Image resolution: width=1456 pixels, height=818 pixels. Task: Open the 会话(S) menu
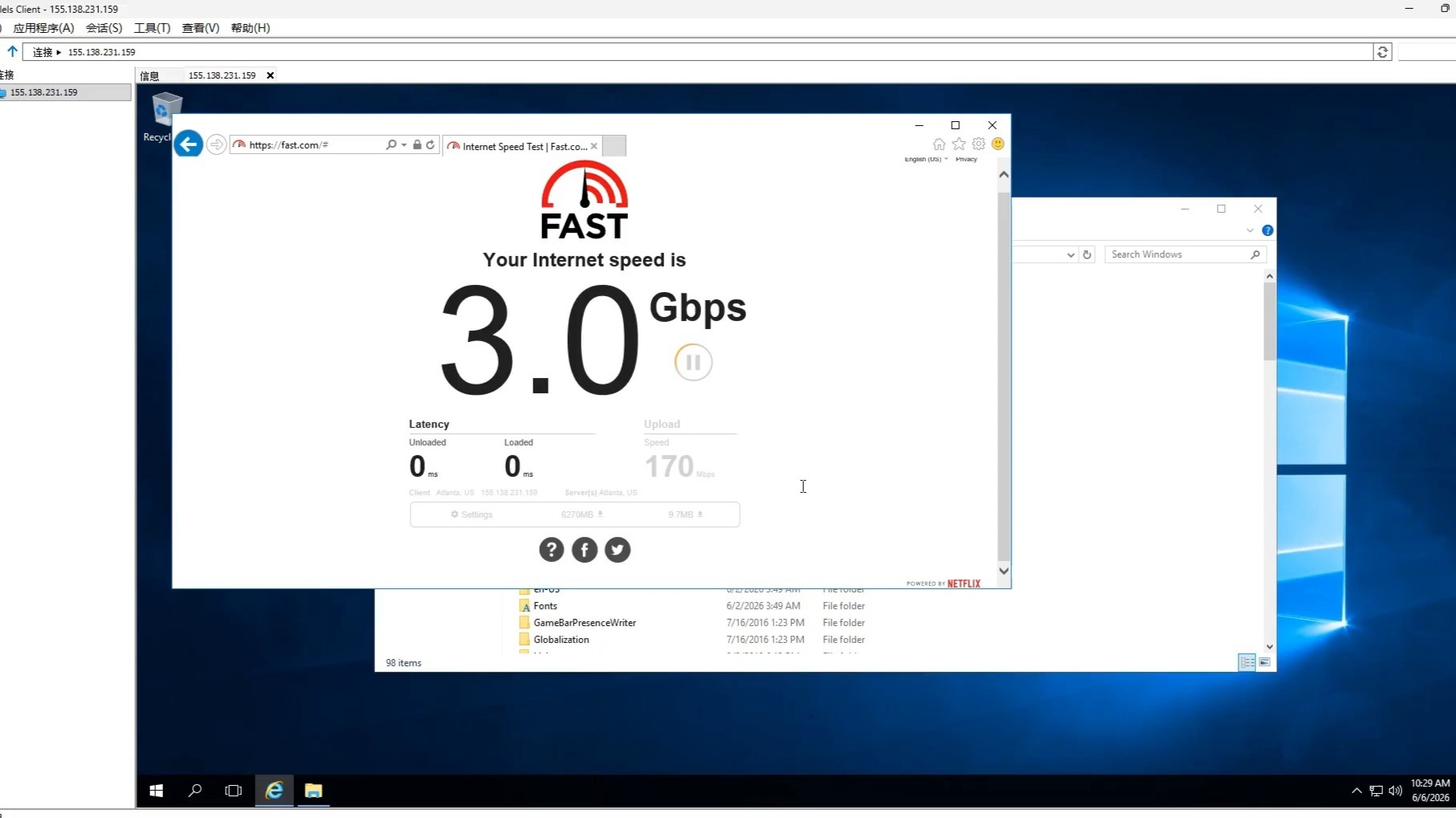(104, 28)
